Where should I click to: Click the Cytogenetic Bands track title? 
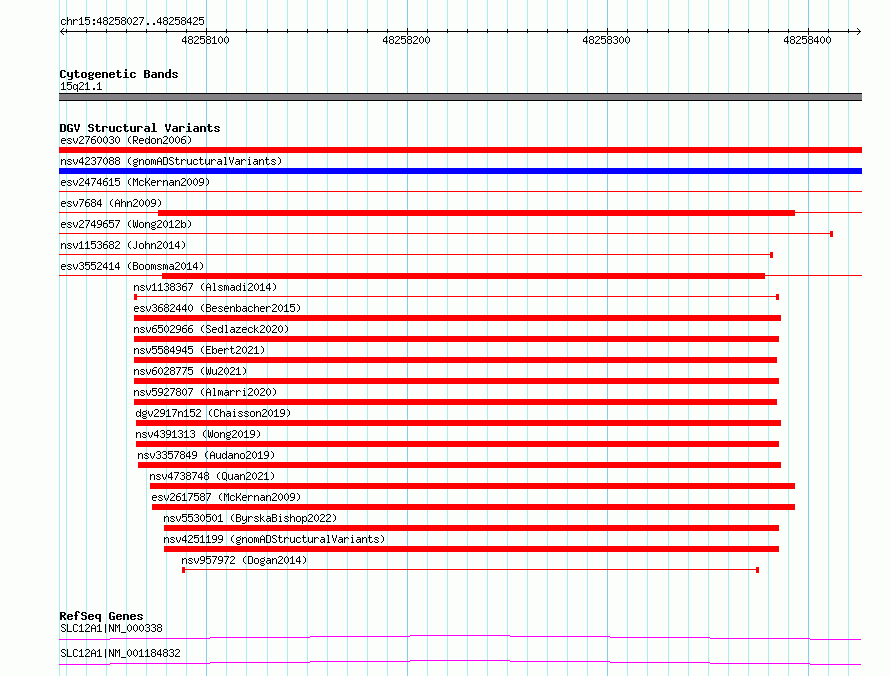point(119,74)
